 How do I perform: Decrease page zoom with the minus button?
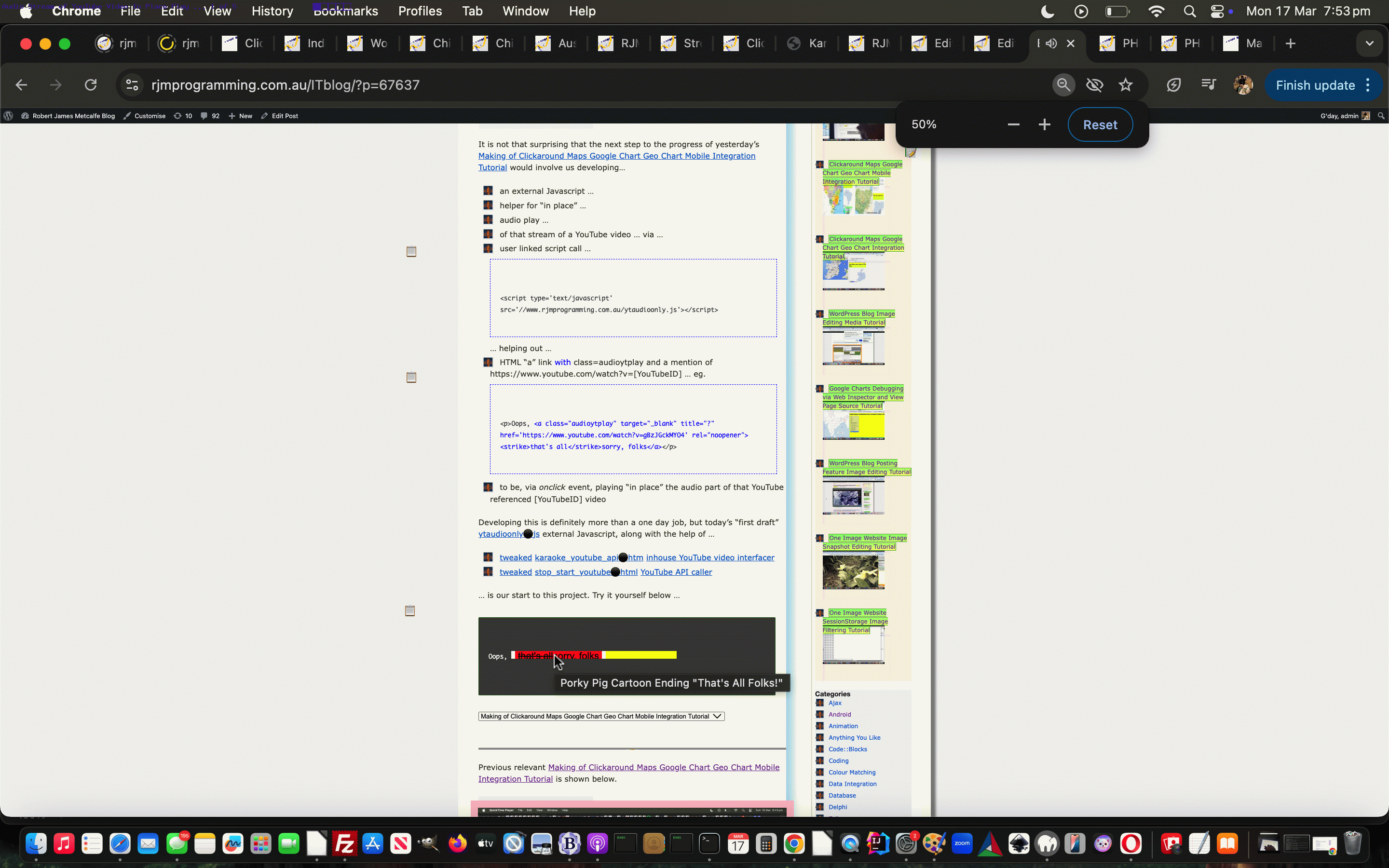[1013, 124]
